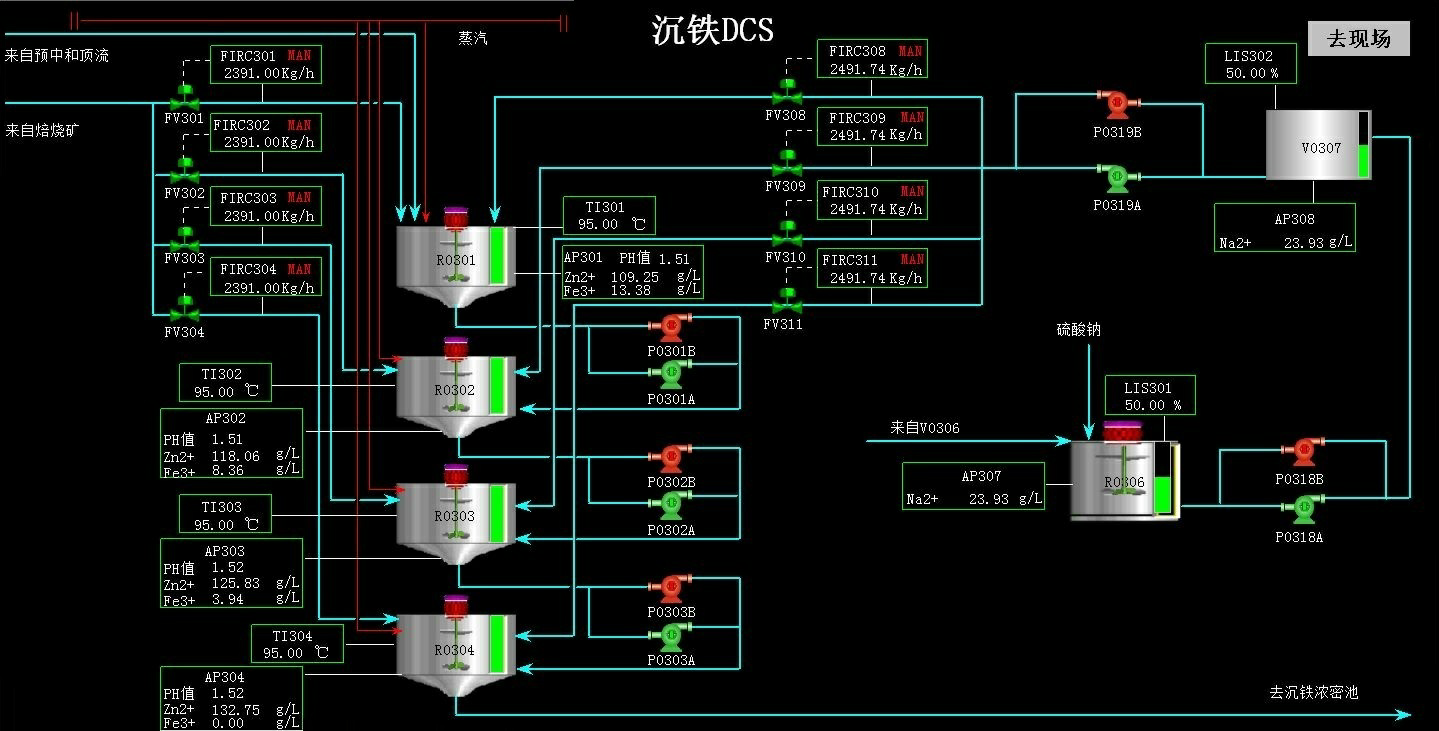Click the 硫酸钠 feed label
Image resolution: width=1439 pixels, height=731 pixels.
[x=1079, y=328]
